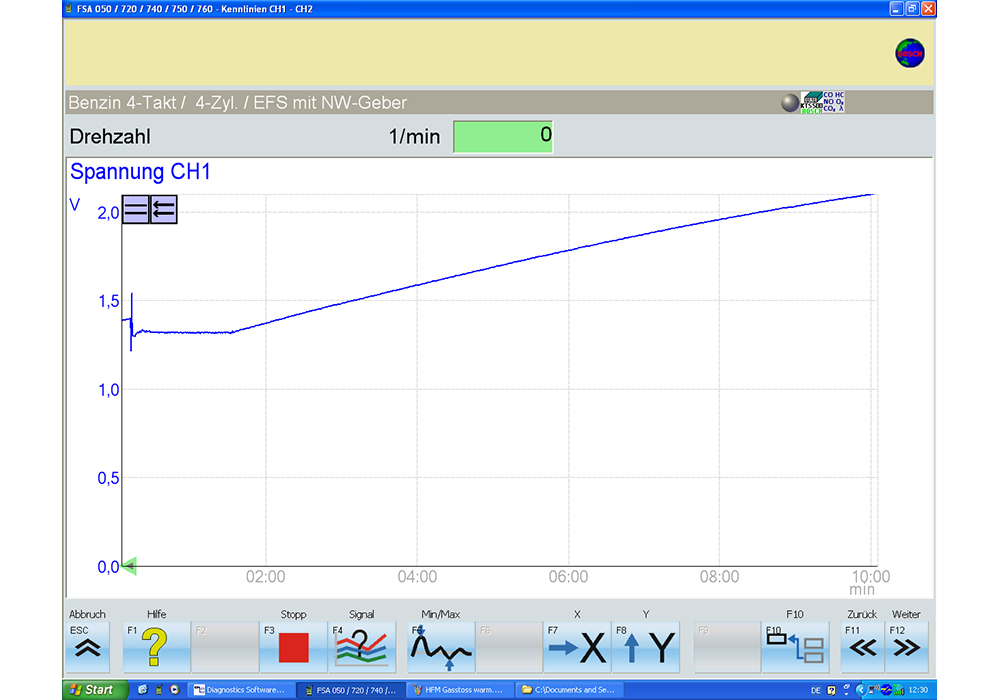The width and height of the screenshot is (1000, 700).
Task: Click the KTS exhaust gas module icon
Action: (822, 102)
